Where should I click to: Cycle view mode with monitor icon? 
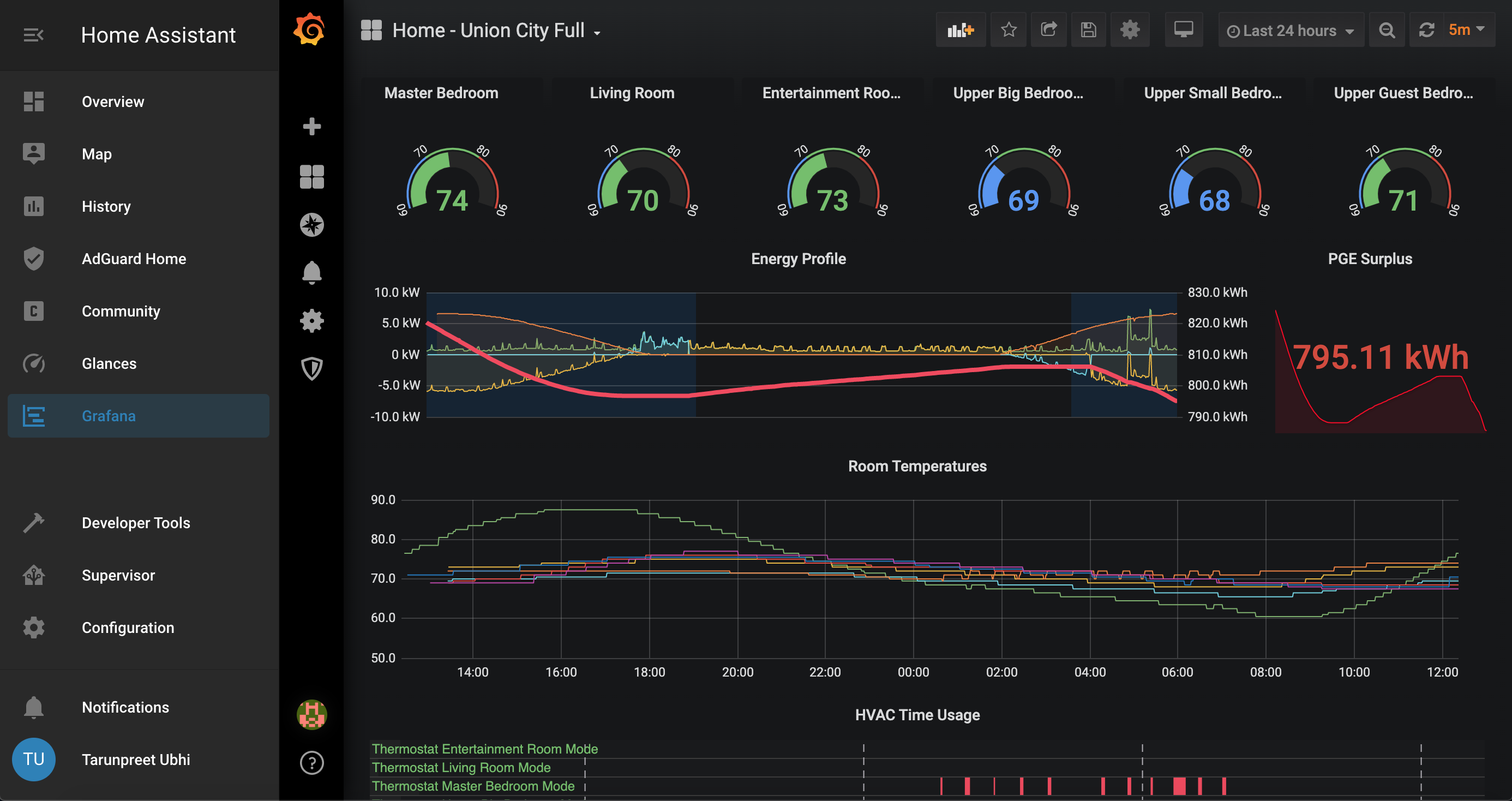(x=1183, y=30)
